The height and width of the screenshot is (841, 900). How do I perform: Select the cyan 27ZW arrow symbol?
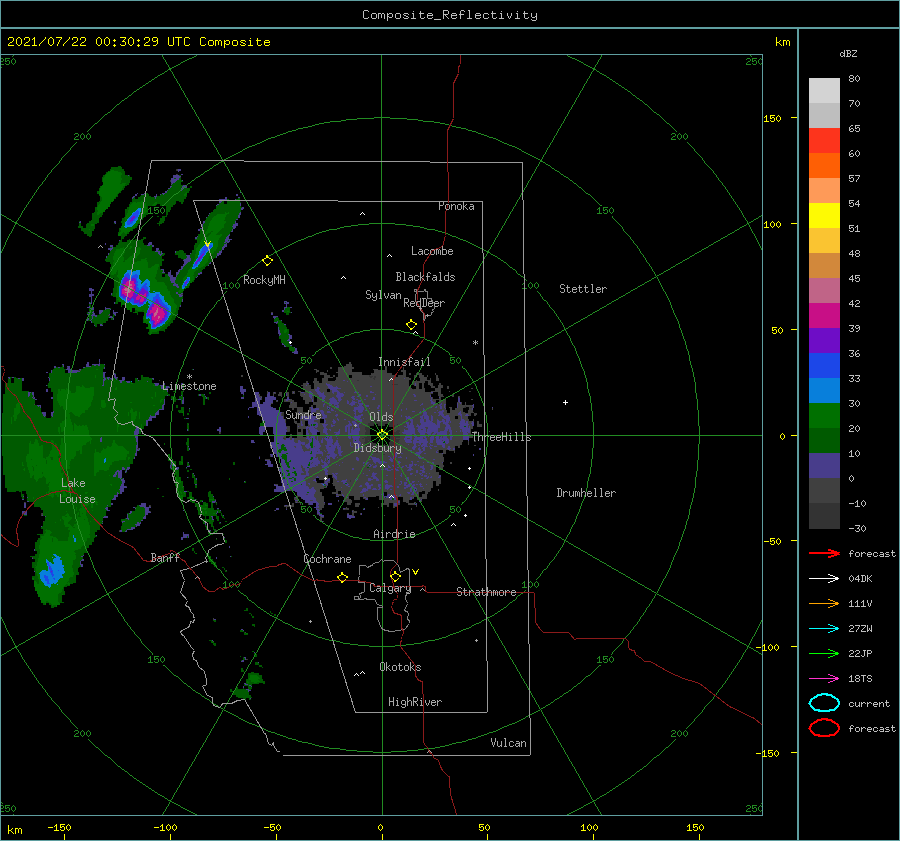click(x=824, y=629)
